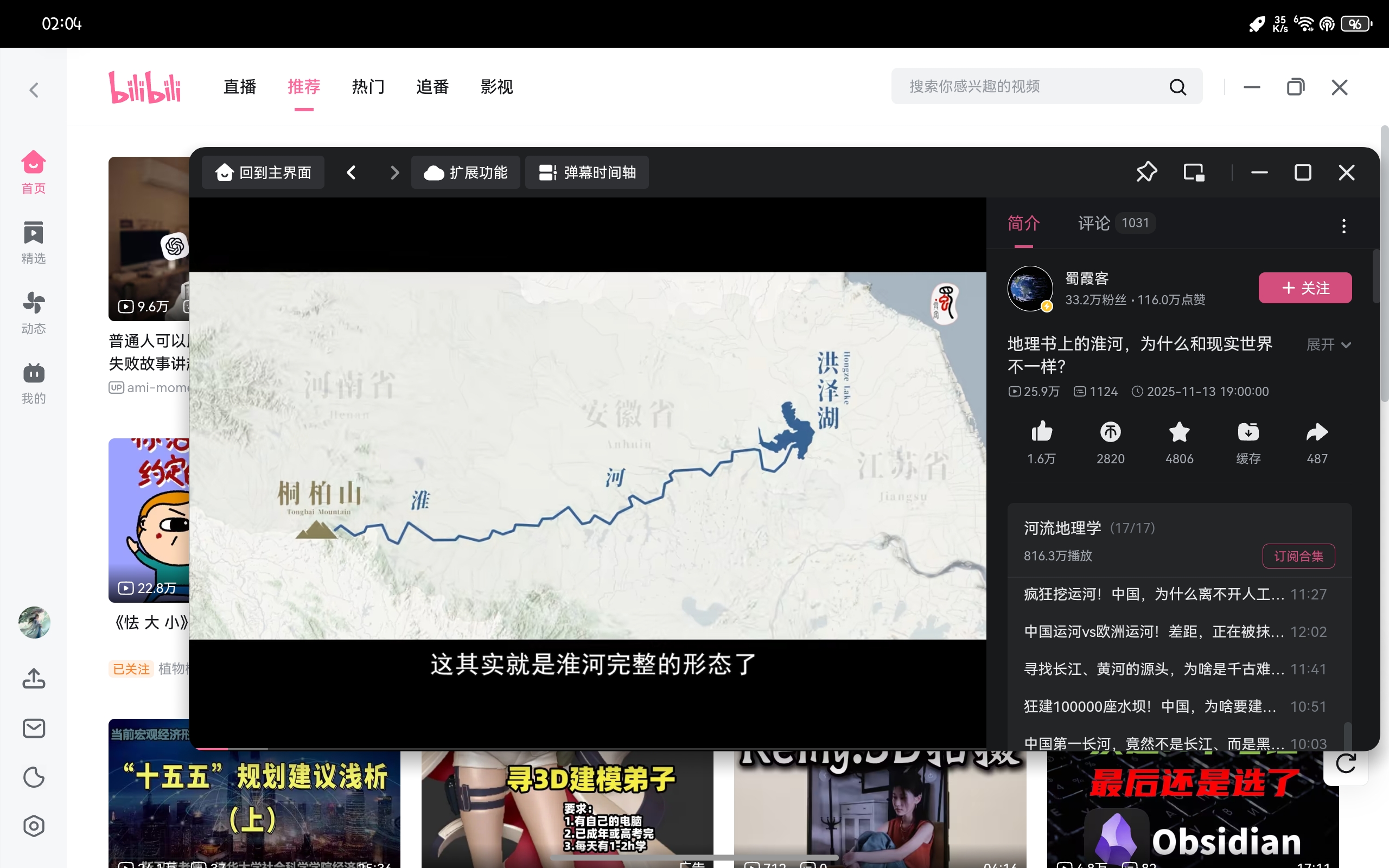Click the star favorite icon
1389x868 pixels.
pos(1179,432)
